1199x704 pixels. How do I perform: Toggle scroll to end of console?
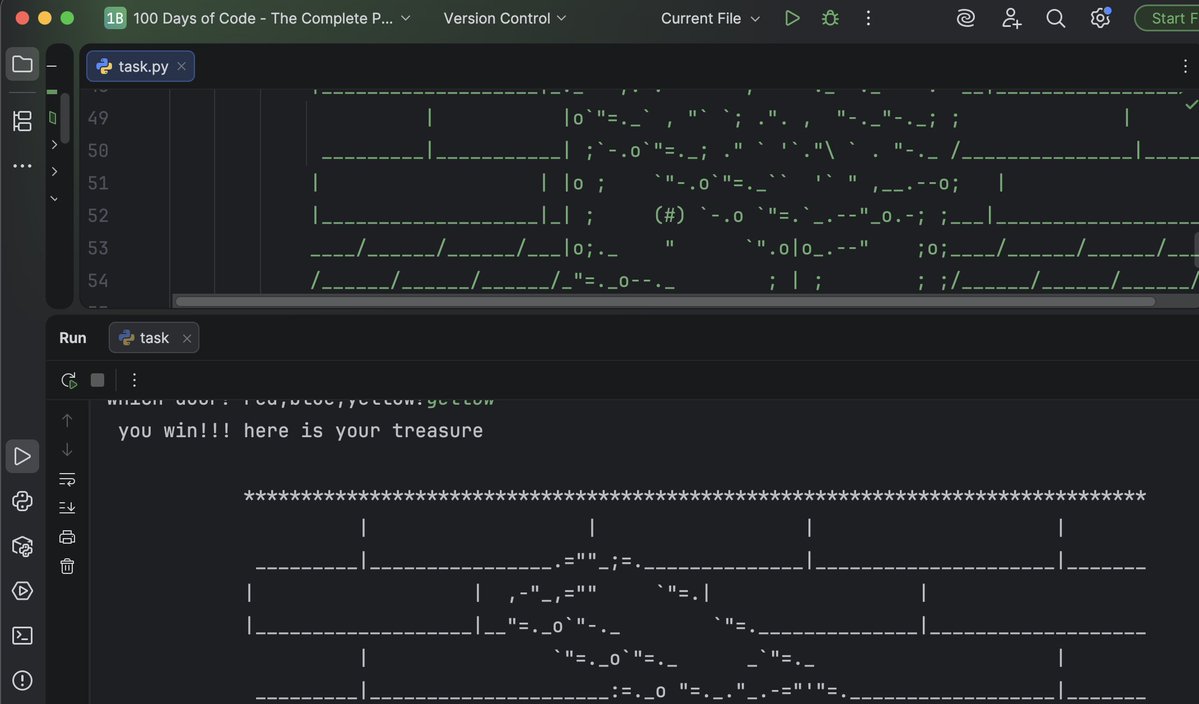[67, 508]
